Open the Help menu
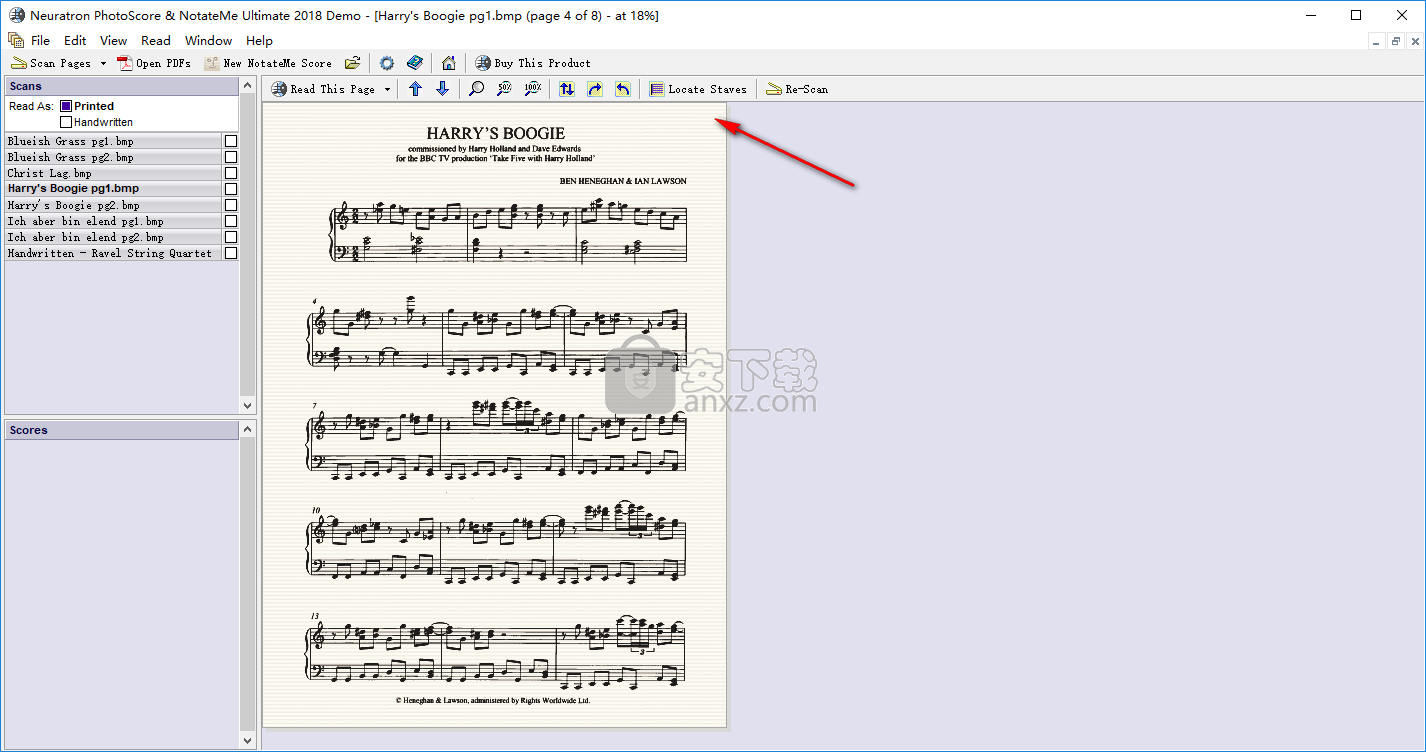The image size is (1426, 752). 259,40
